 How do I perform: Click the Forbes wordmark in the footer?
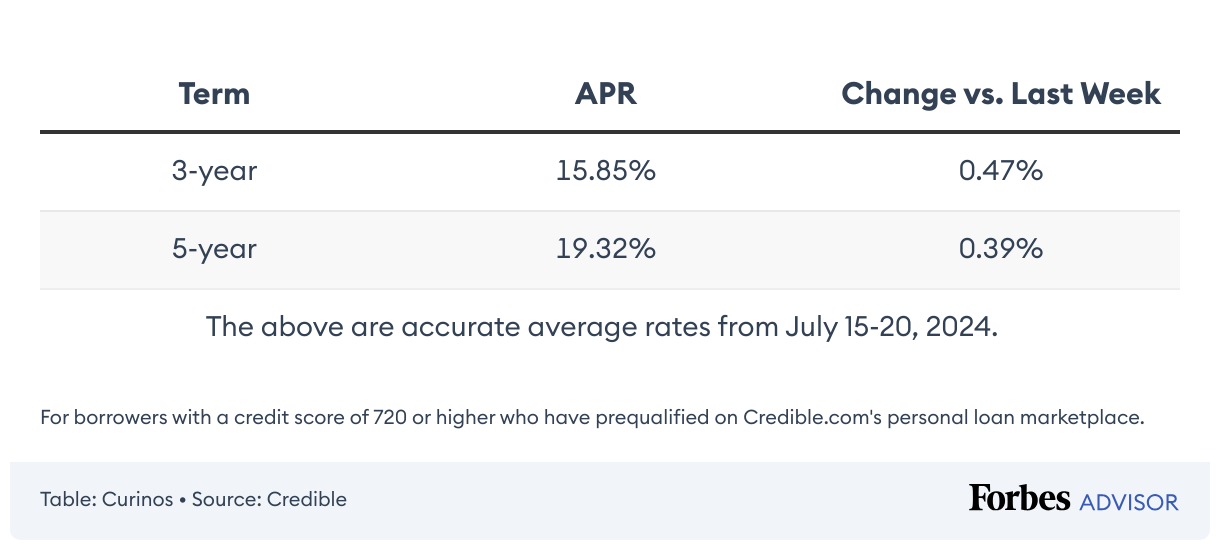1019,498
